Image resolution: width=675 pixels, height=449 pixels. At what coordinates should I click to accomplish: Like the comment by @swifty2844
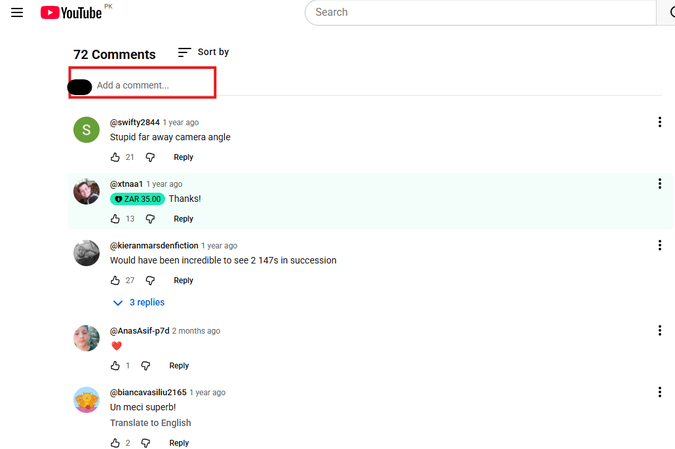(x=115, y=157)
